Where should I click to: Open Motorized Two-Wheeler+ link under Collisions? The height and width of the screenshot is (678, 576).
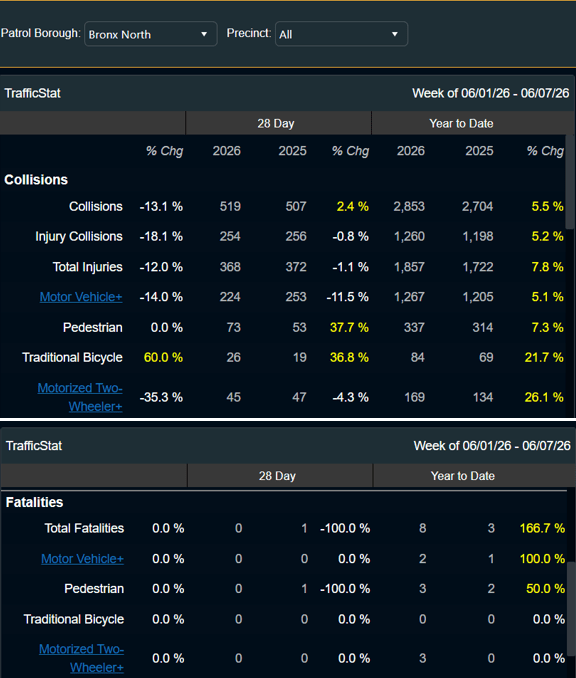click(x=80, y=397)
